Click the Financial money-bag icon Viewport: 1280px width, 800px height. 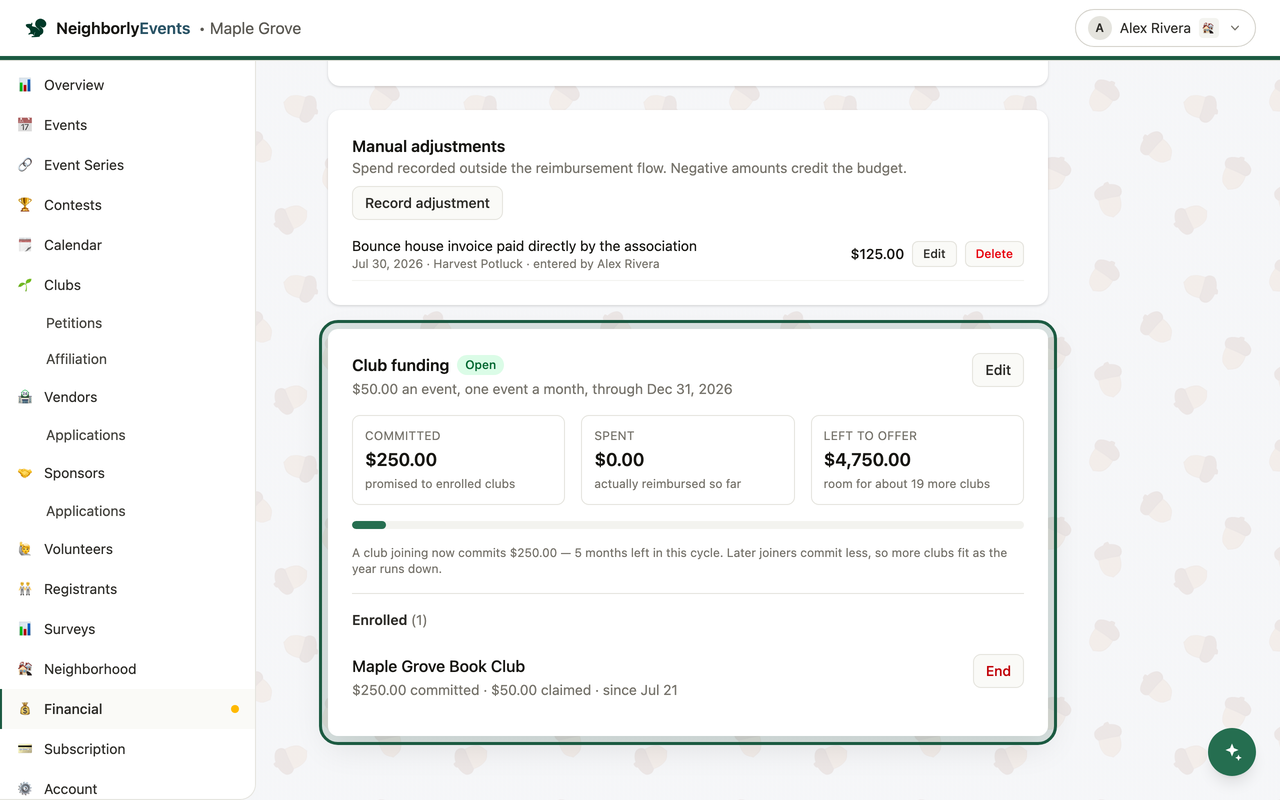25,709
